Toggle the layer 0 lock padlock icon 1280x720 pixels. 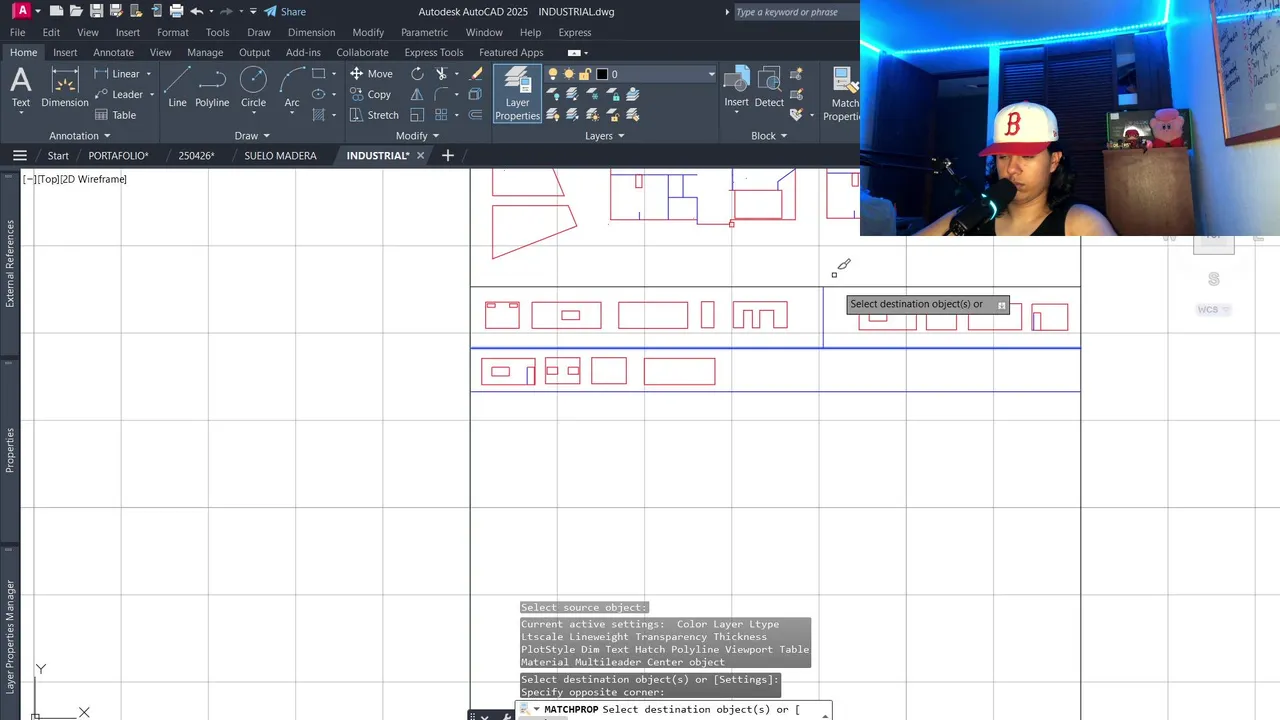pyautogui.click(x=585, y=74)
